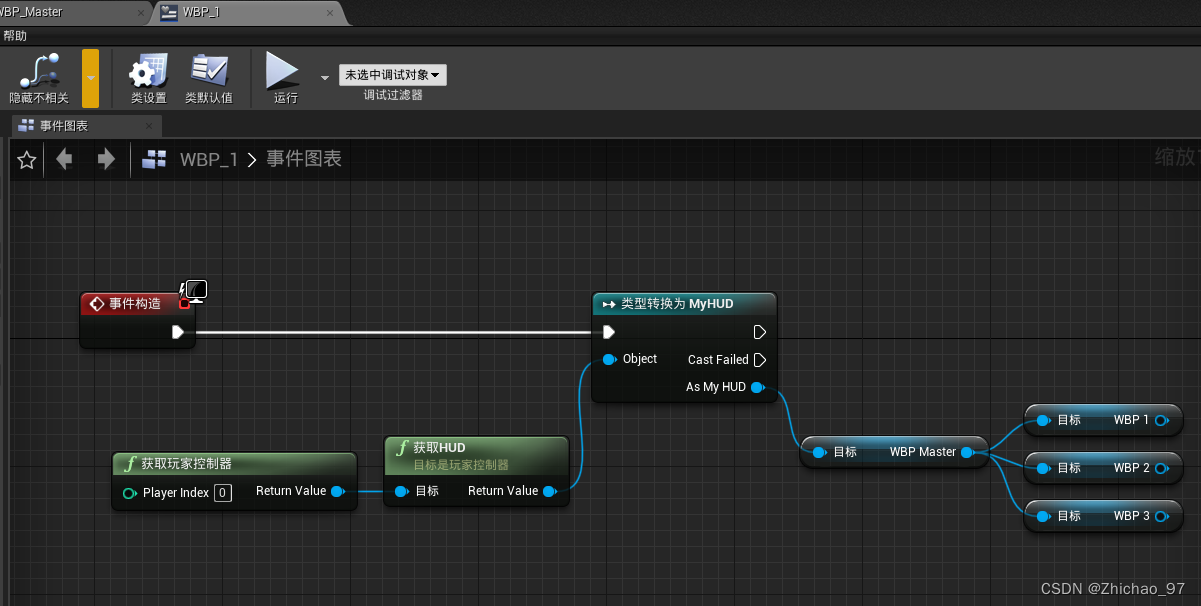Click the WBP 2 output pin
1201x606 pixels.
coord(1161,468)
